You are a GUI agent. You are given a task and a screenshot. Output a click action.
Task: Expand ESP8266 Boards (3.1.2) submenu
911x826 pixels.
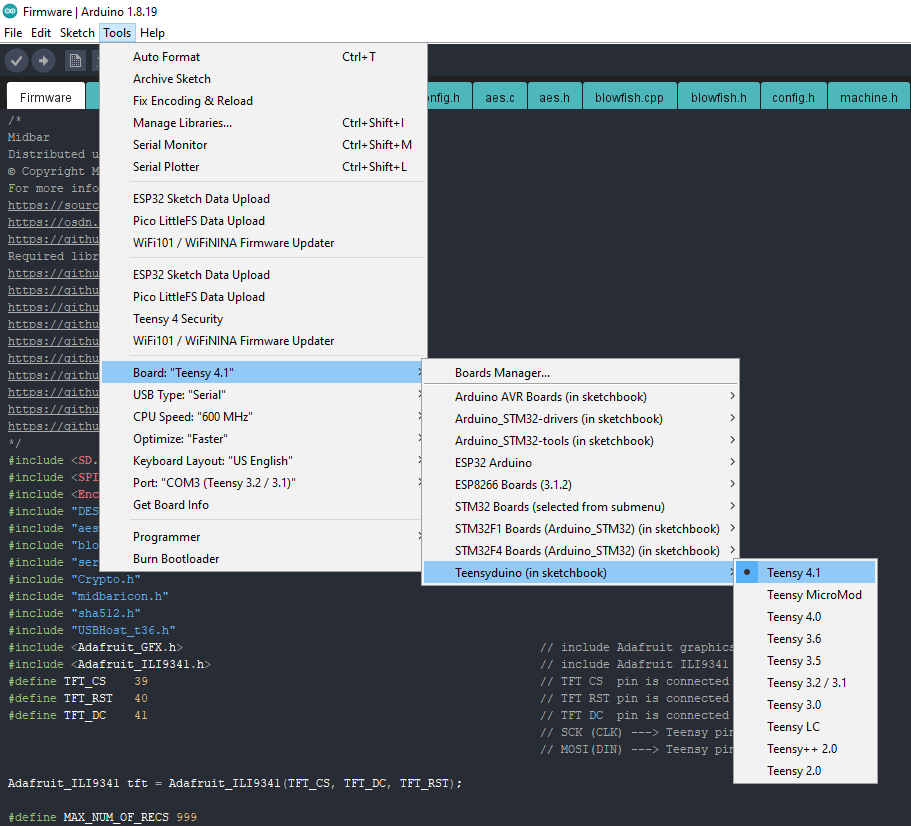580,485
